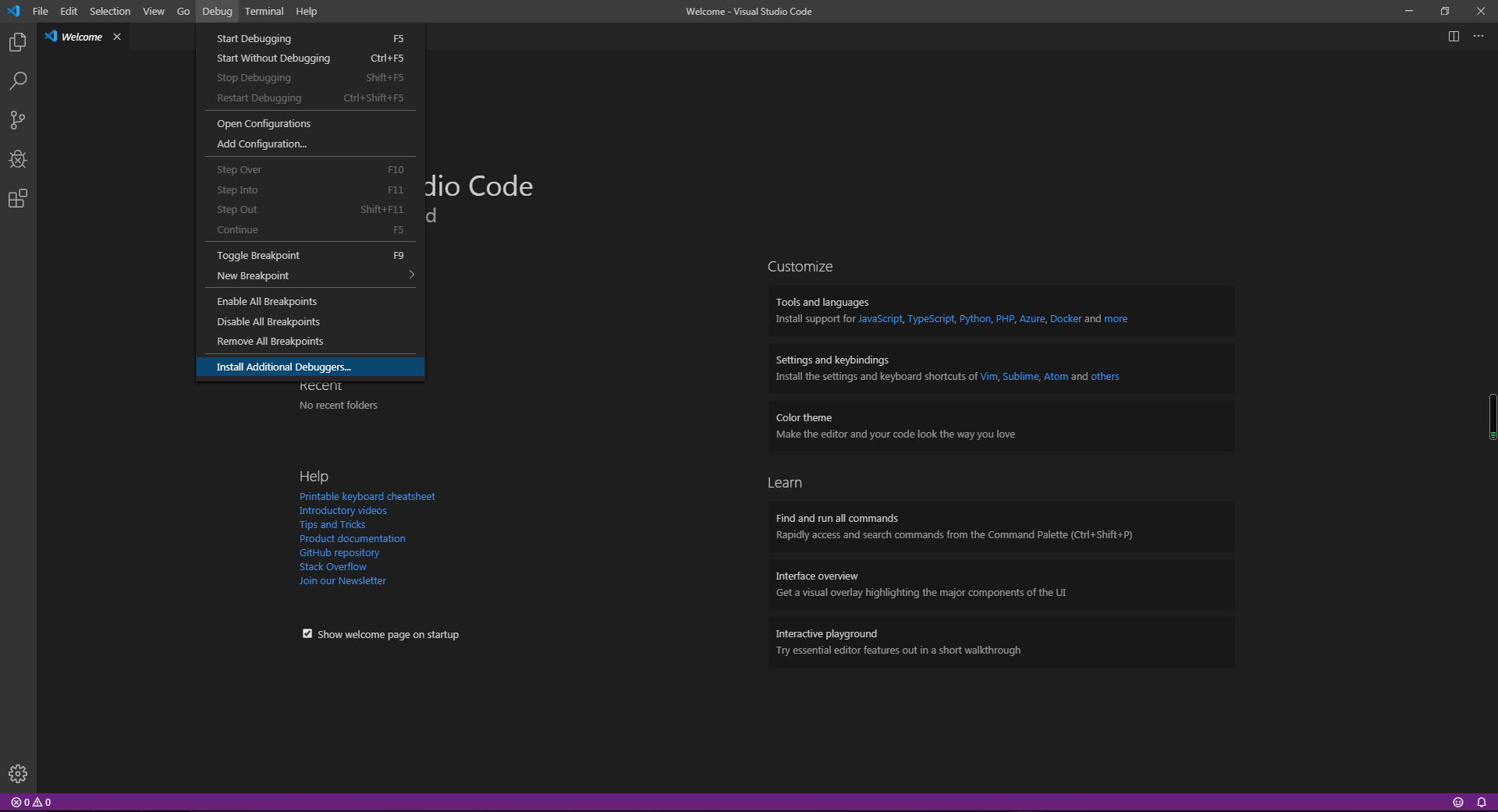Open Printable keyboard cheatsheet link
Image resolution: width=1498 pixels, height=812 pixels.
(x=367, y=496)
